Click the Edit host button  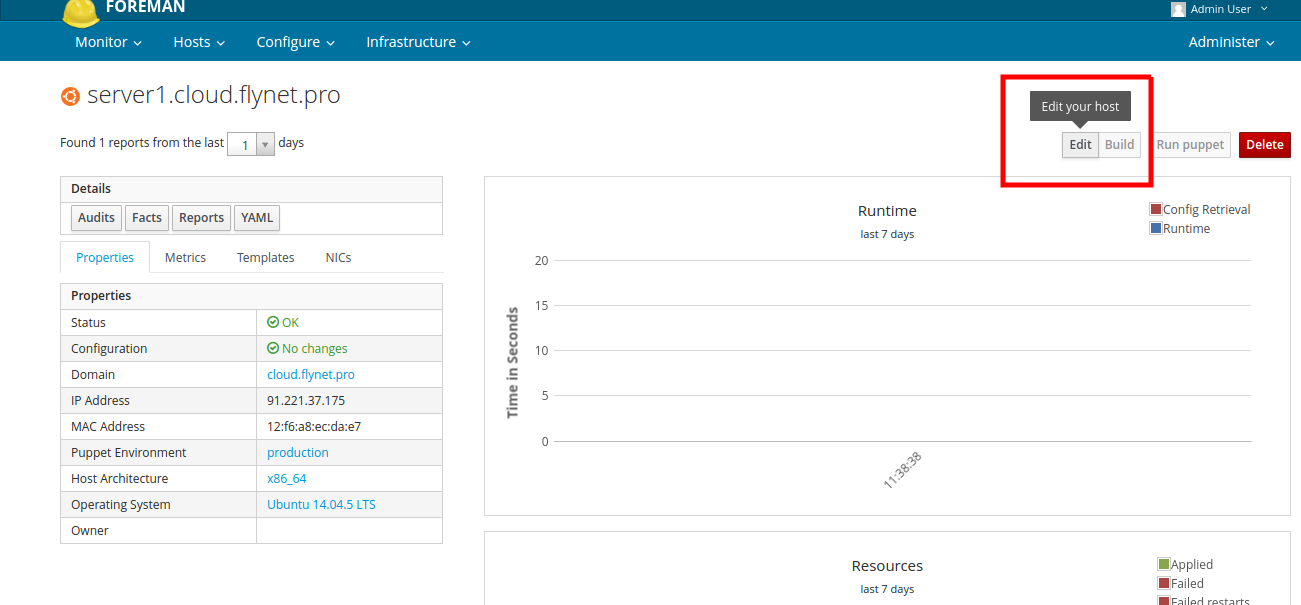[1080, 144]
